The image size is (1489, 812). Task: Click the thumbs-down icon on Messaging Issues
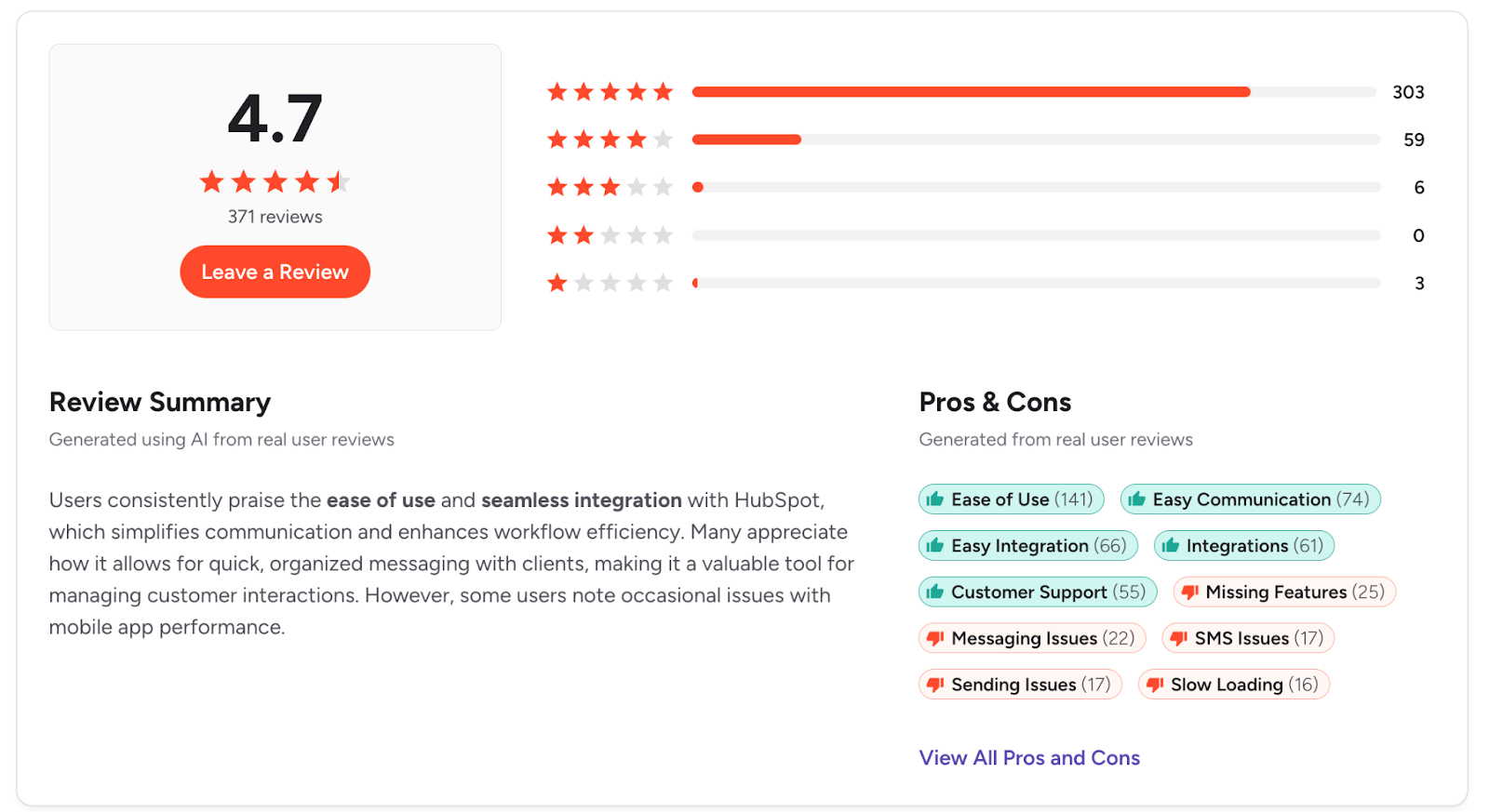[x=933, y=638]
